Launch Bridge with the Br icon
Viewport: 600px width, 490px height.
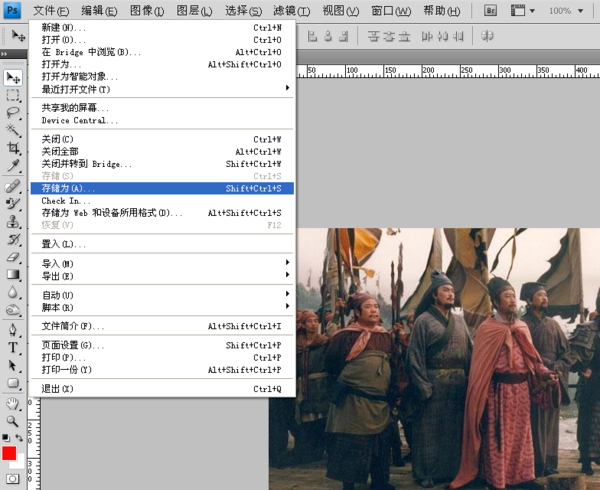[491, 10]
